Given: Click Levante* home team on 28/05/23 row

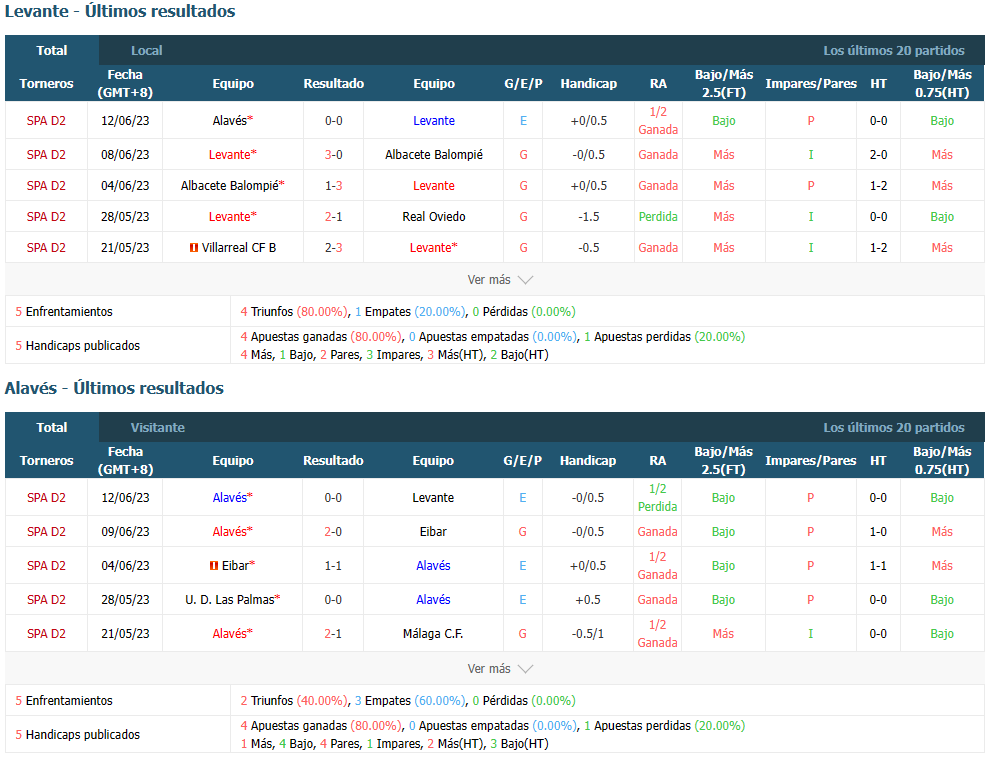Looking at the screenshot, I should [x=232, y=217].
